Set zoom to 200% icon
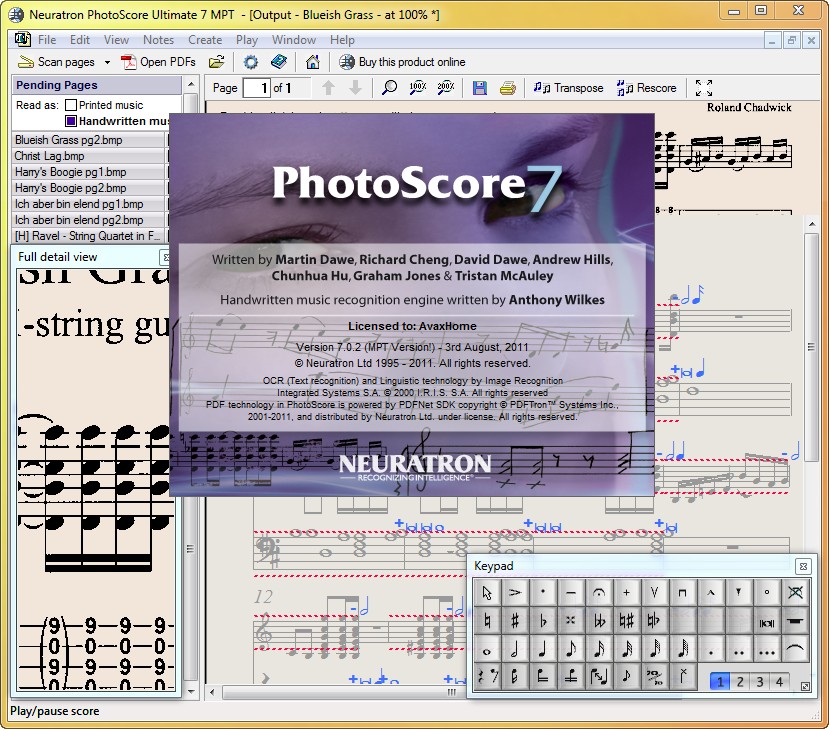Image resolution: width=829 pixels, height=729 pixels. coord(446,88)
